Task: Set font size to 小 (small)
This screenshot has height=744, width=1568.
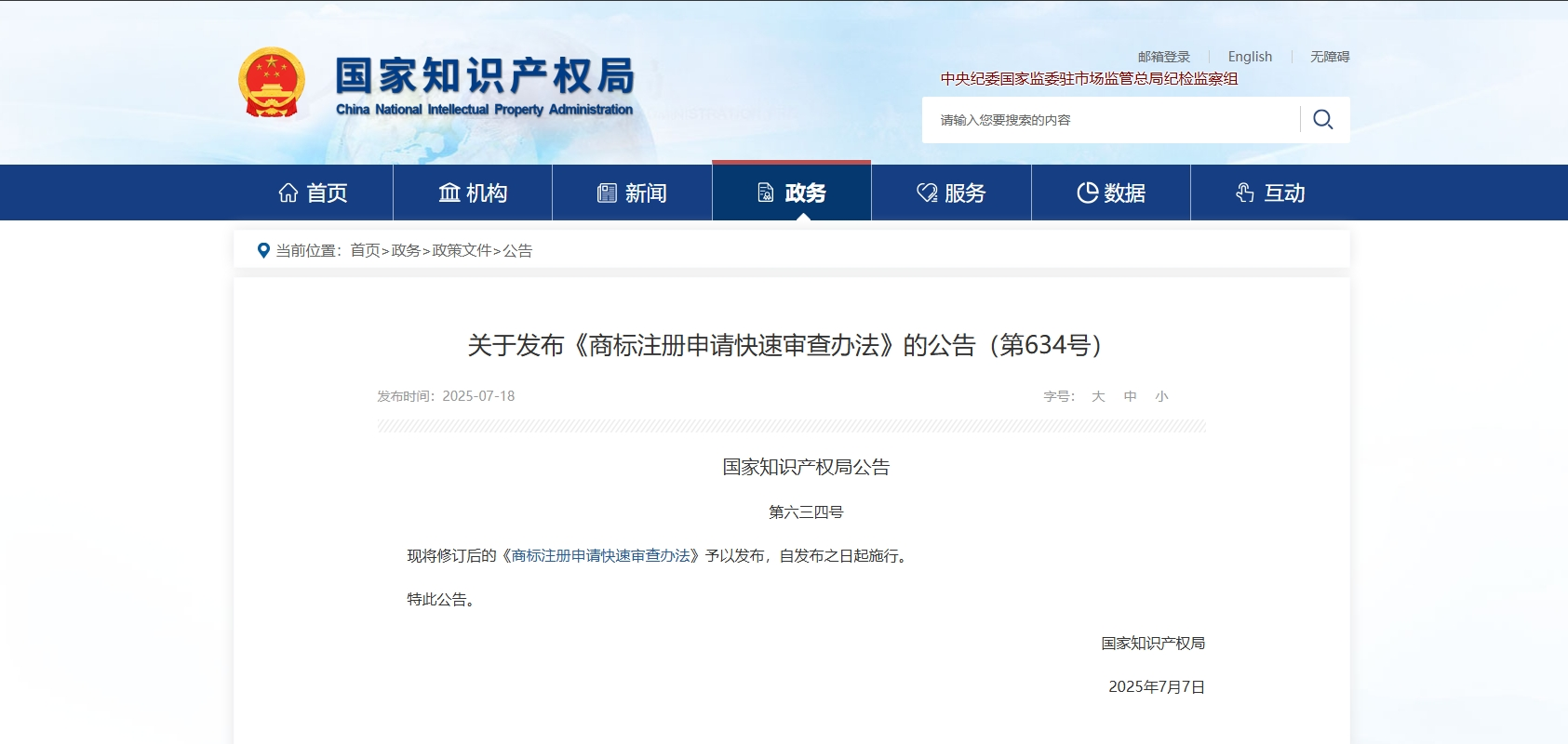Action: click(1161, 396)
